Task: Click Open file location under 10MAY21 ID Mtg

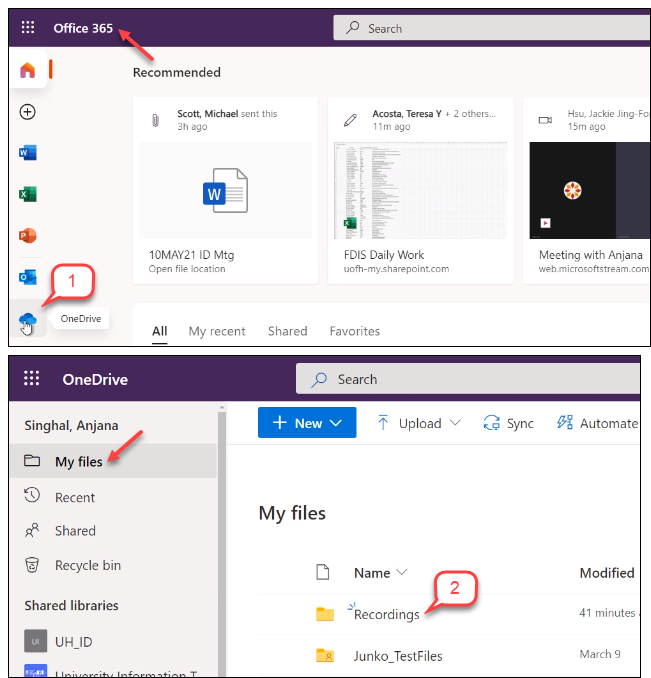Action: pyautogui.click(x=187, y=269)
